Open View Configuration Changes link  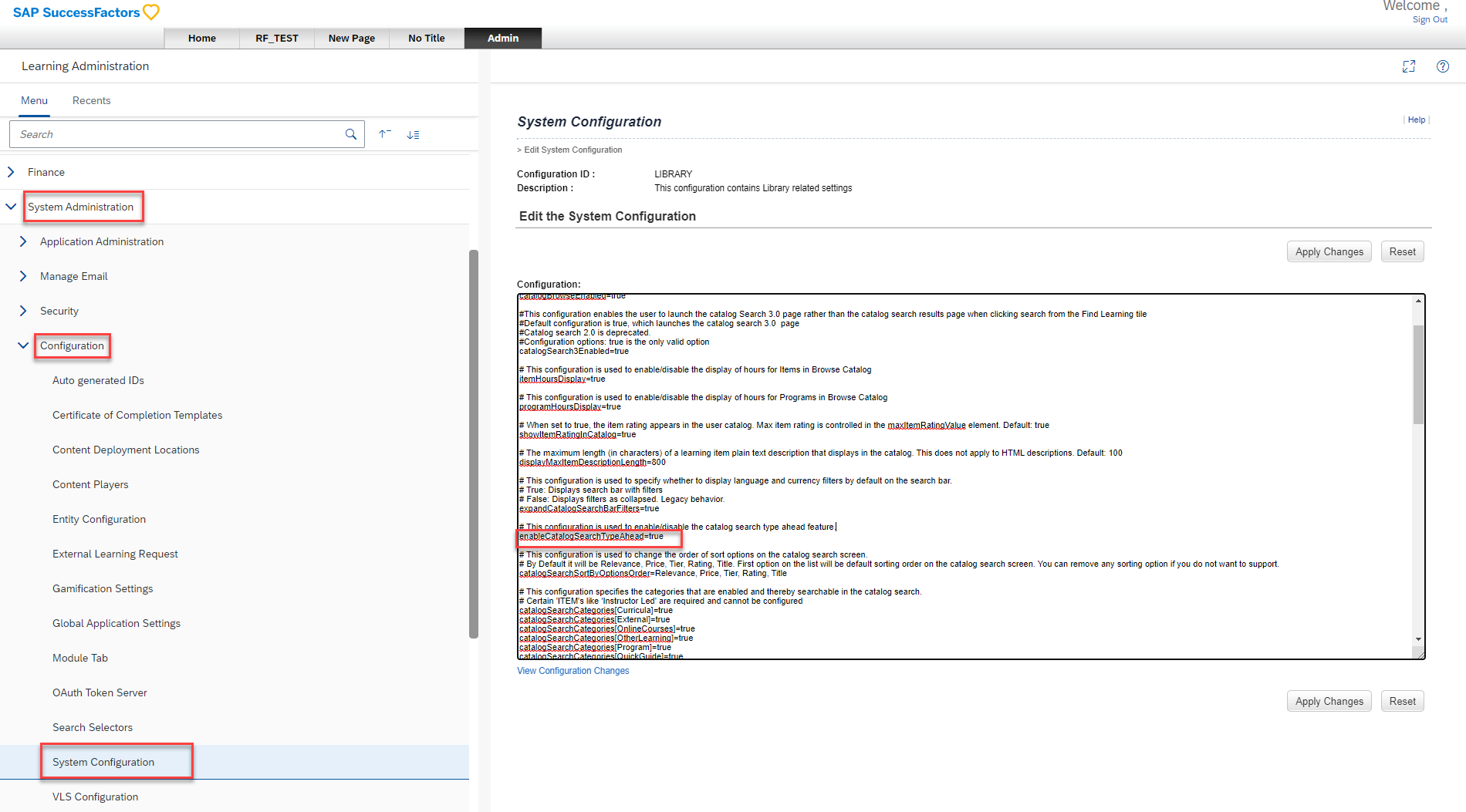[573, 671]
